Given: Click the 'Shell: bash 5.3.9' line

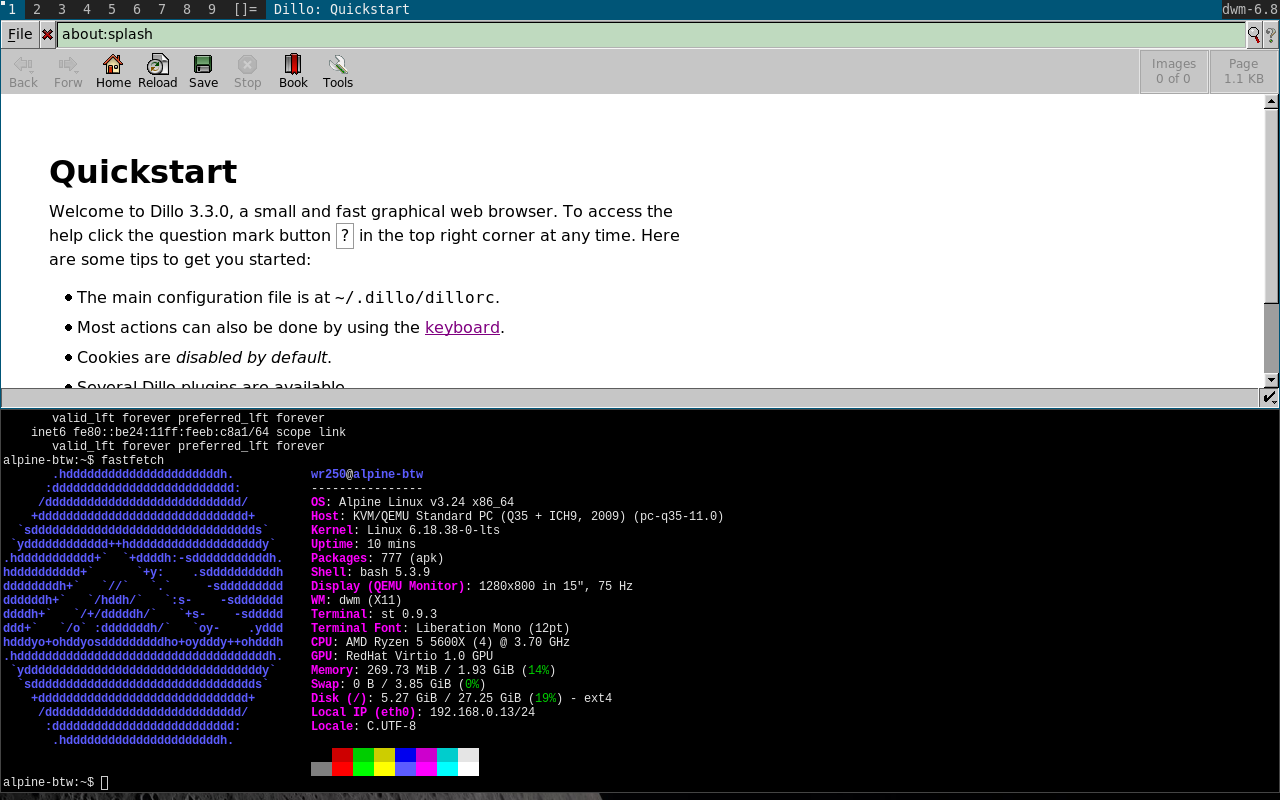Looking at the screenshot, I should coord(370,573).
